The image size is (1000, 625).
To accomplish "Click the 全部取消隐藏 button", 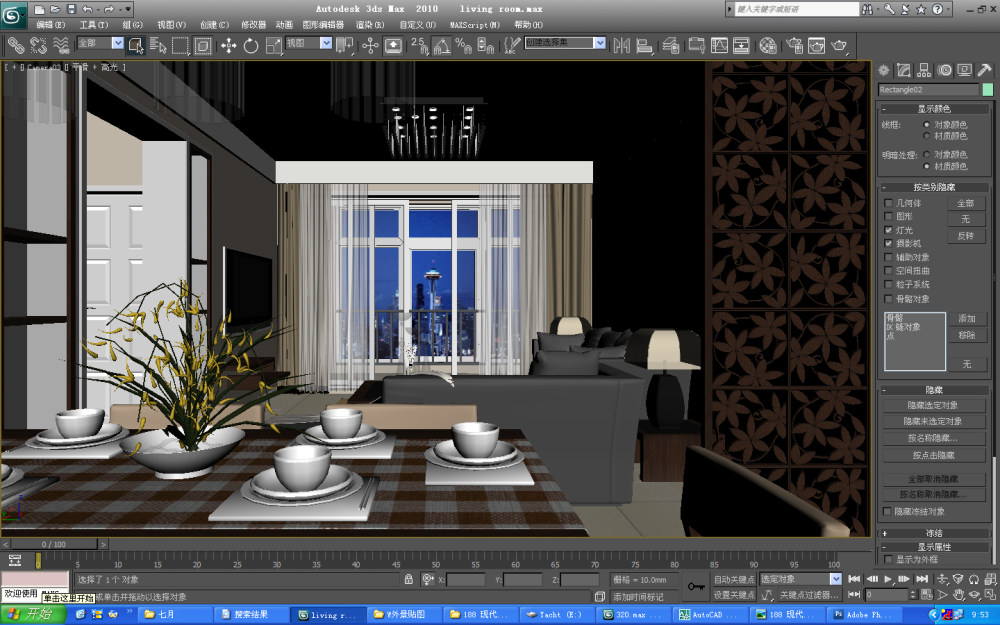I will click(933, 478).
